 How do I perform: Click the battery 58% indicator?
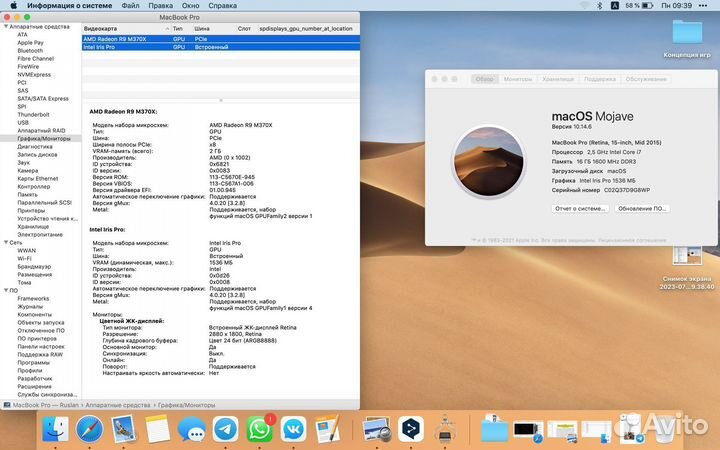click(x=639, y=6)
